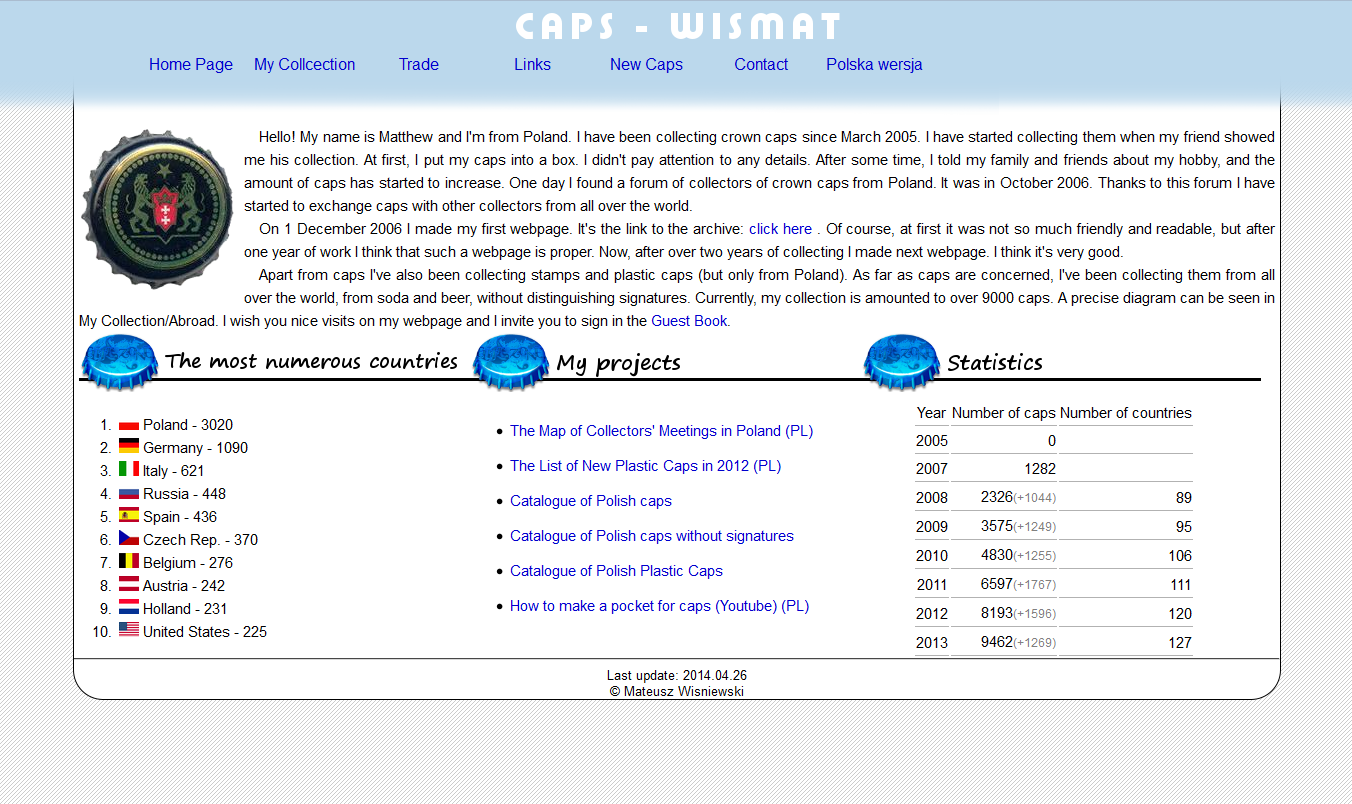This screenshot has width=1352, height=804.
Task: Click the blue cap icon beside 'The most numerous countries'
Action: 119,362
